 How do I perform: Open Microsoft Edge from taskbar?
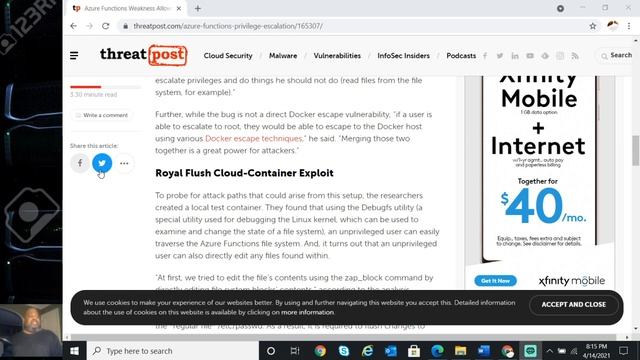click(438, 351)
